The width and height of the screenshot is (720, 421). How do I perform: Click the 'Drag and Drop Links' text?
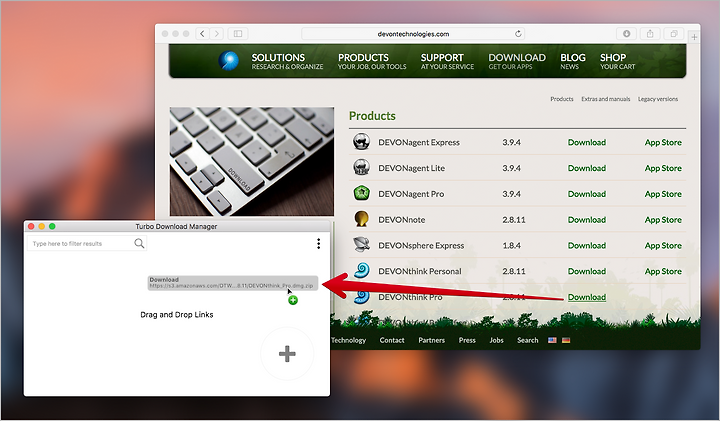pos(177,314)
